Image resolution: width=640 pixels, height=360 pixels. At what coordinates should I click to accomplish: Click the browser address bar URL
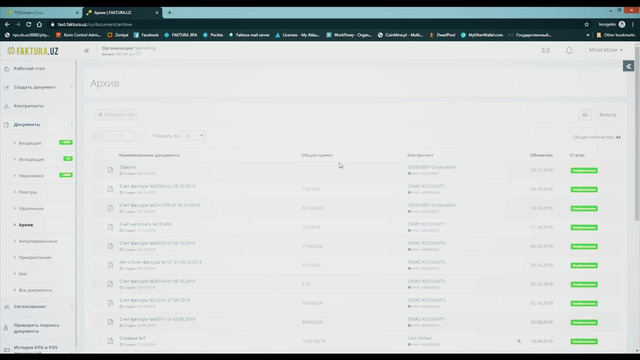(x=95, y=24)
